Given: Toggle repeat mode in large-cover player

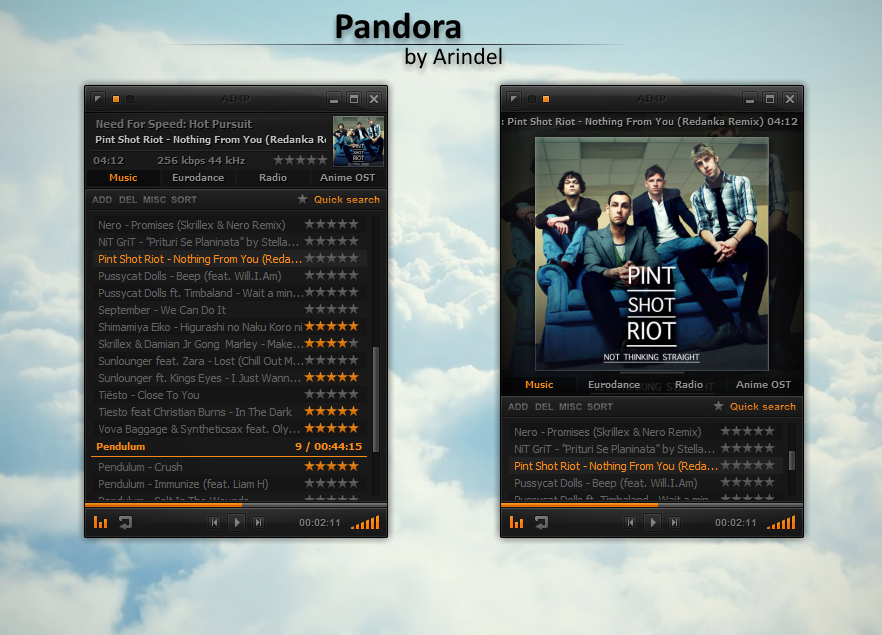Looking at the screenshot, I should click(x=541, y=523).
